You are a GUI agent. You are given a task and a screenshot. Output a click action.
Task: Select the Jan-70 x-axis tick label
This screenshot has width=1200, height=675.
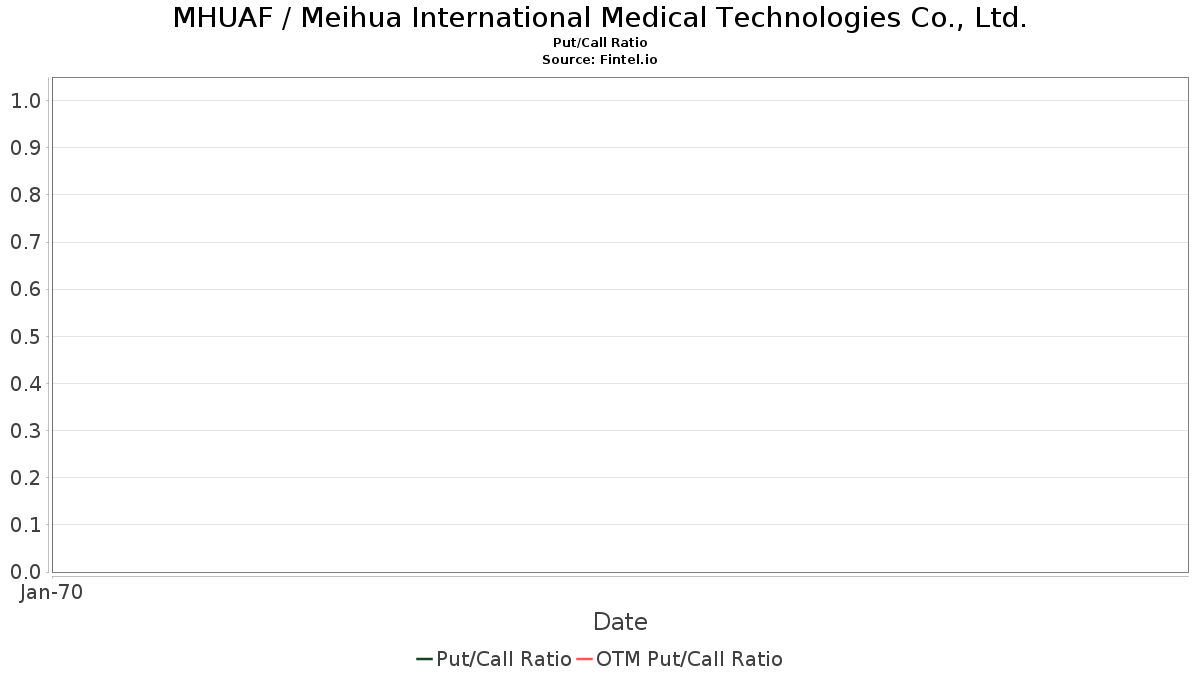51,593
